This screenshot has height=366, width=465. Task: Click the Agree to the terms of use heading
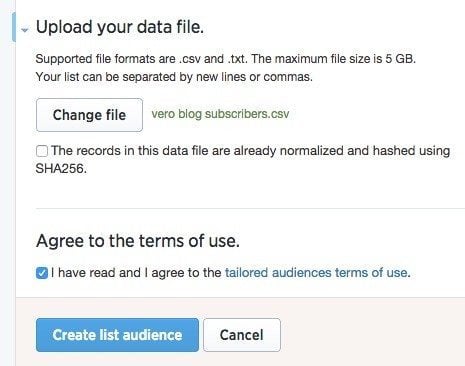(x=138, y=241)
